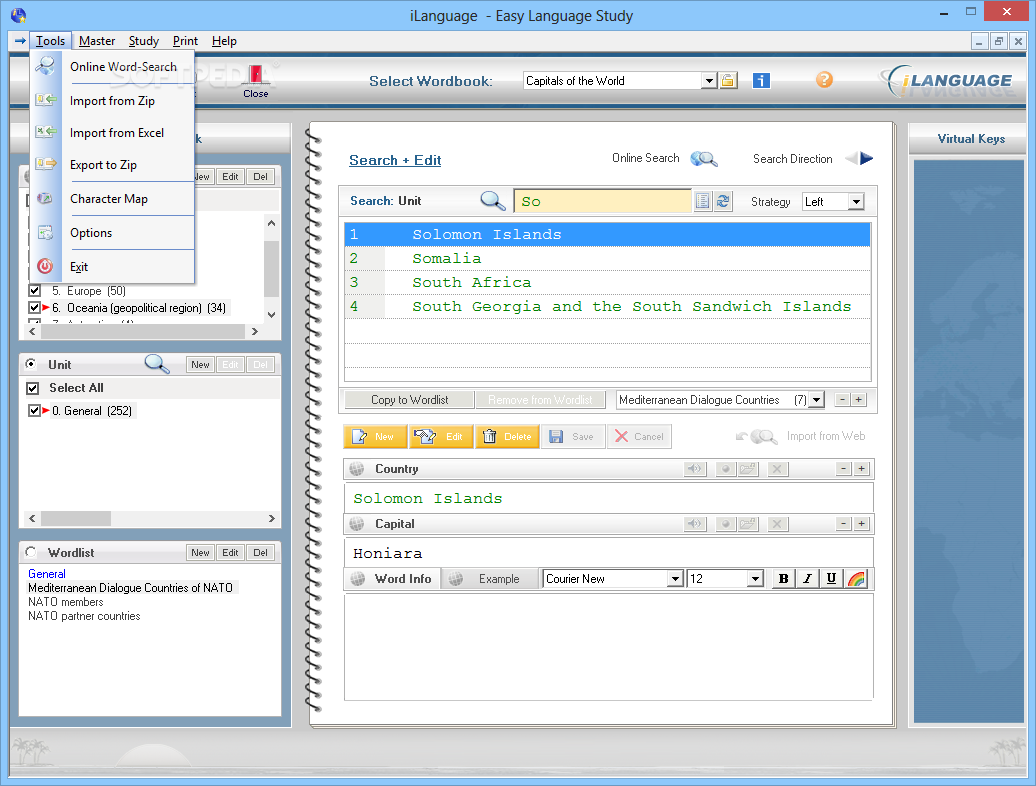Click the red Close book icon
This screenshot has height=786, width=1036.
(256, 75)
